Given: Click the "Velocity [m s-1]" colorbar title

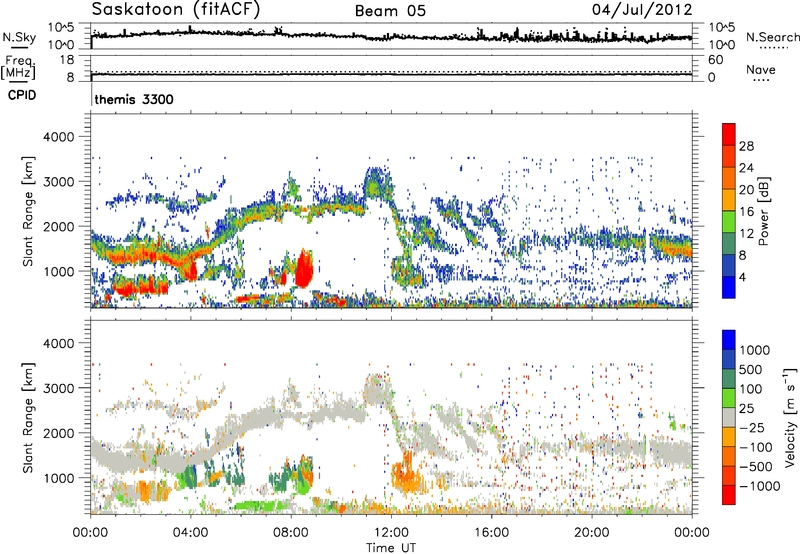Looking at the screenshot, I should (x=790, y=417).
